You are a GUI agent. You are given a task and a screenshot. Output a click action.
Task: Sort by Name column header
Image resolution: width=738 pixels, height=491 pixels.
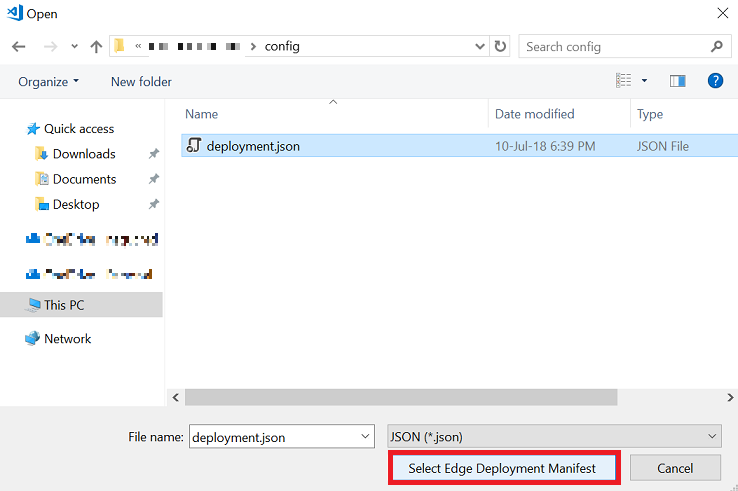pyautogui.click(x=201, y=114)
